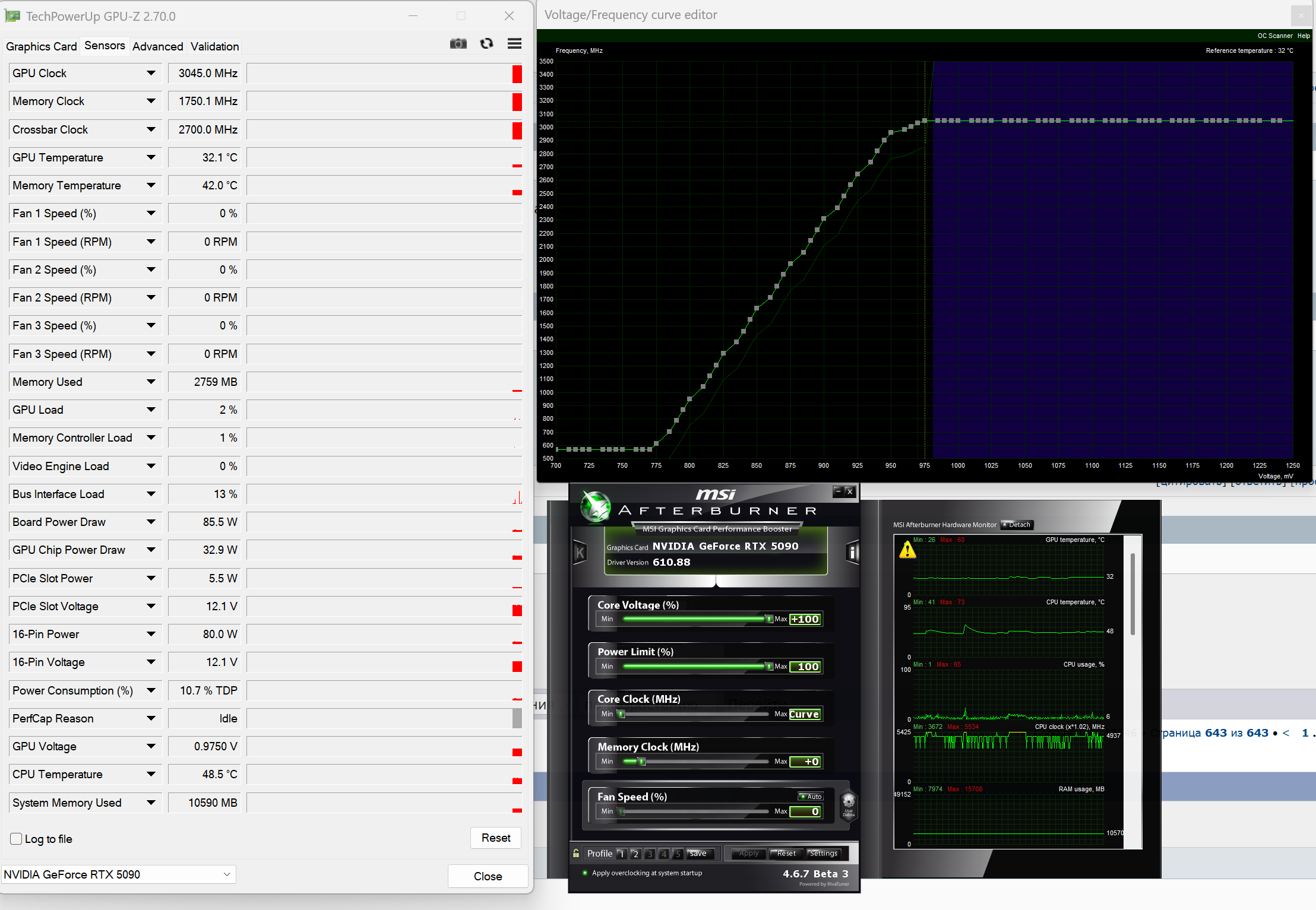Click the GPU Clock 3045.0 MHz value
Viewport: 1316px width, 910px height.
[204, 73]
